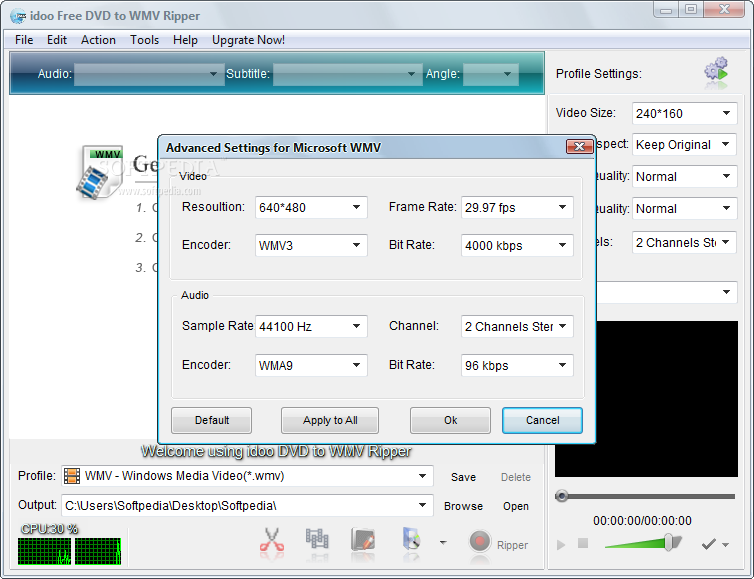The image size is (754, 579).
Task: Click the Upgrate Now! menu item
Action: [x=248, y=40]
